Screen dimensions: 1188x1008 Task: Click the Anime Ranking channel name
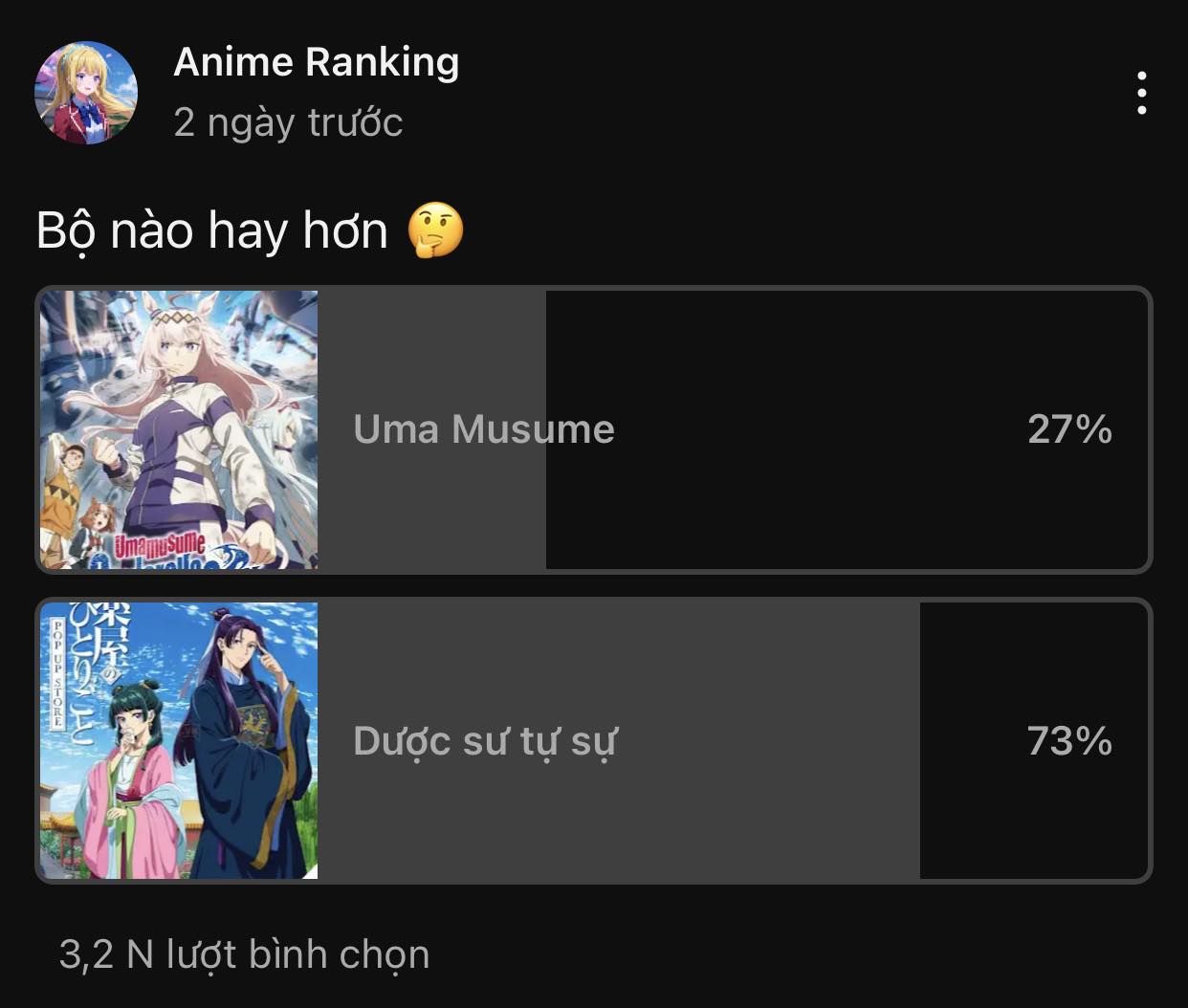317,62
